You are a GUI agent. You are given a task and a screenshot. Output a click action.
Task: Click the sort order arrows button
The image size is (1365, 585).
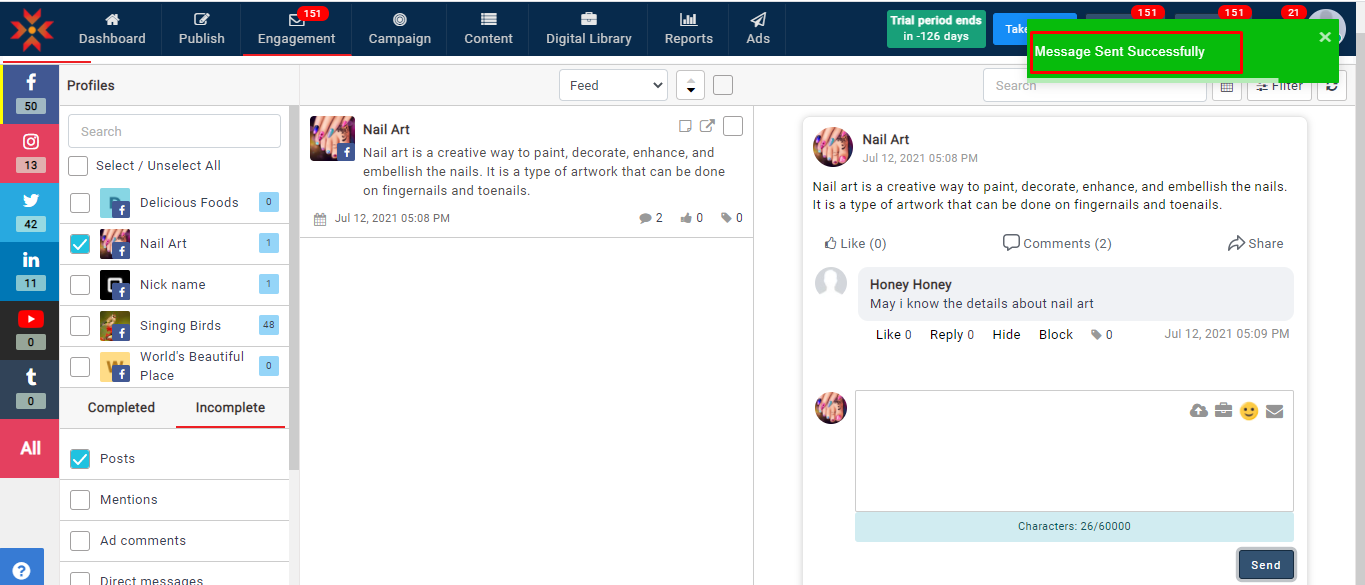[690, 86]
